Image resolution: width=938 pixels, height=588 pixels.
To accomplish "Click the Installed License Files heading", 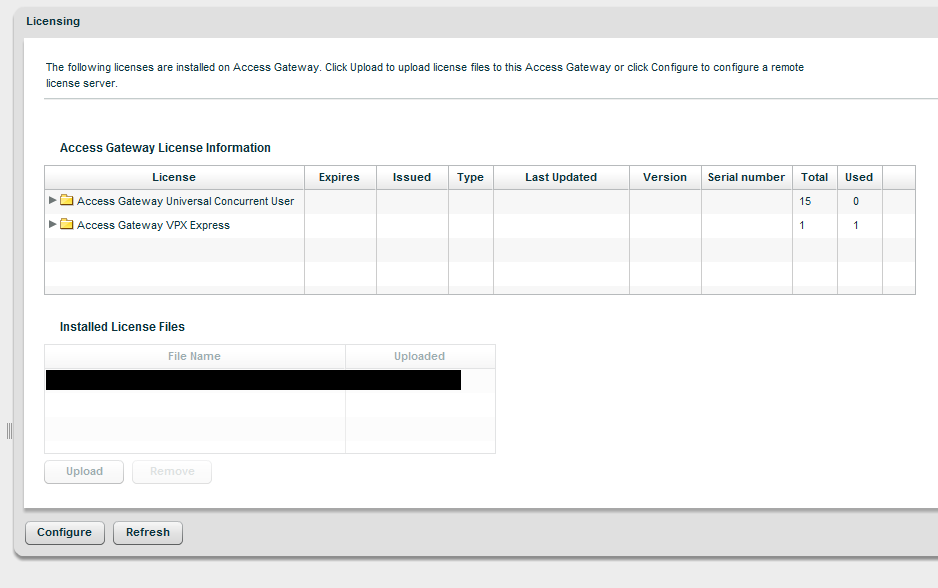I will (122, 327).
